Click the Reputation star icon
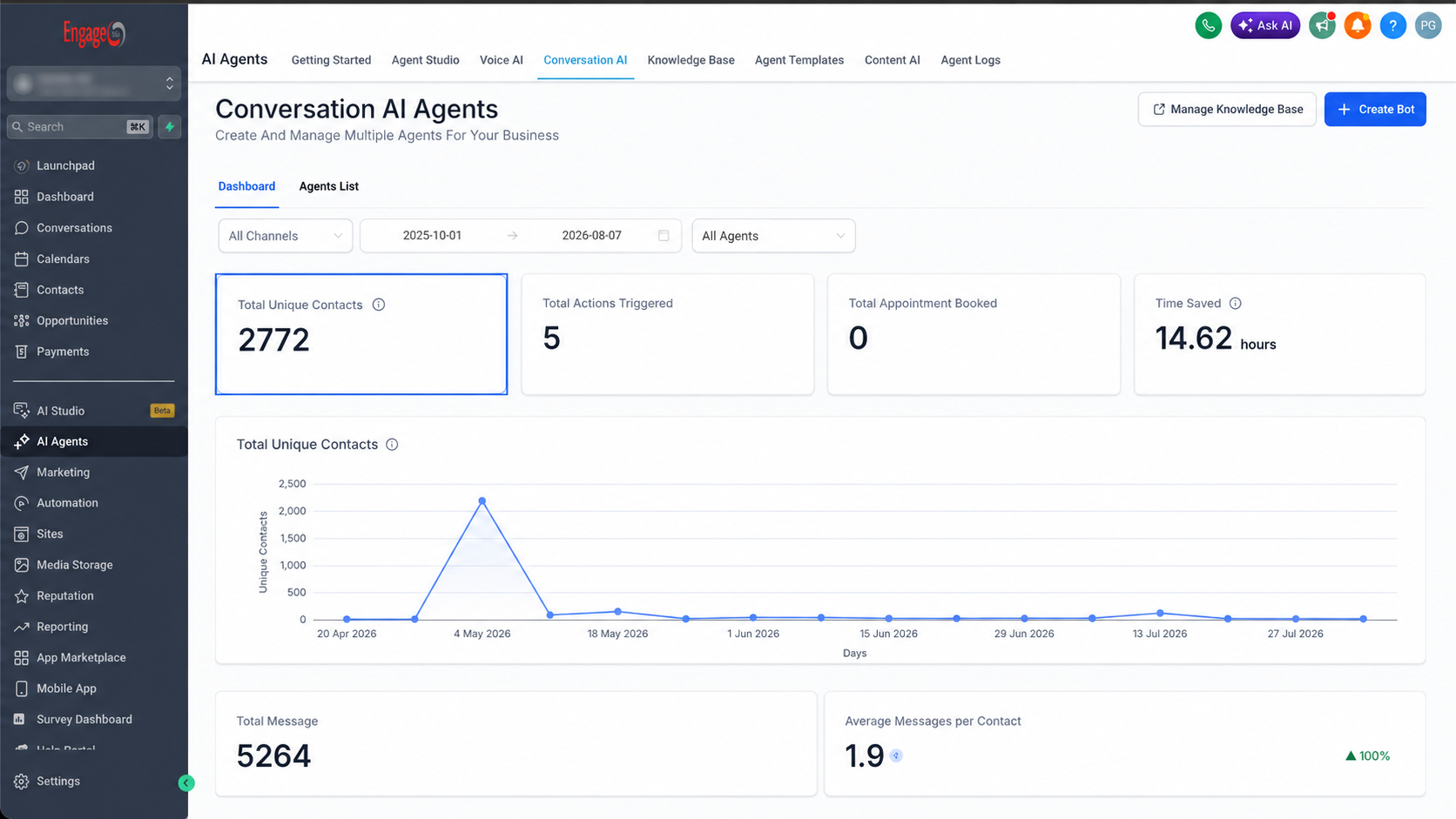This screenshot has width=1456, height=819. click(22, 596)
